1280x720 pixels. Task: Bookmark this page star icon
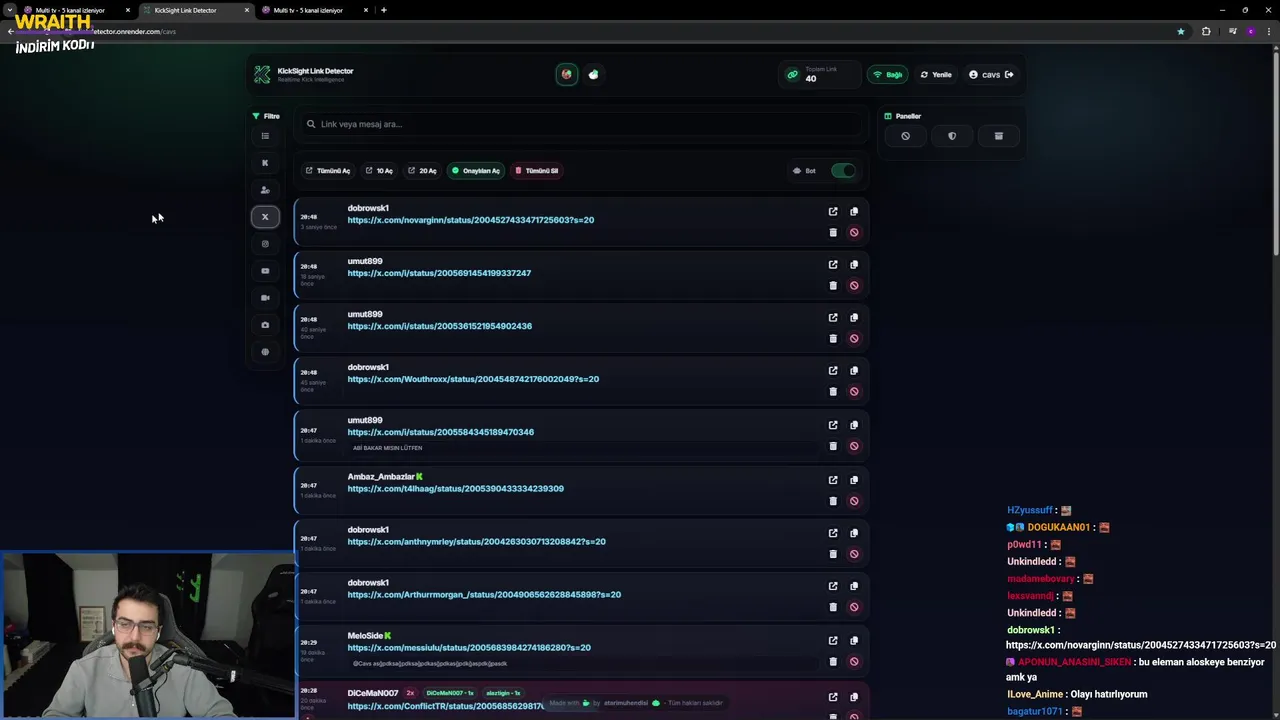[1181, 31]
